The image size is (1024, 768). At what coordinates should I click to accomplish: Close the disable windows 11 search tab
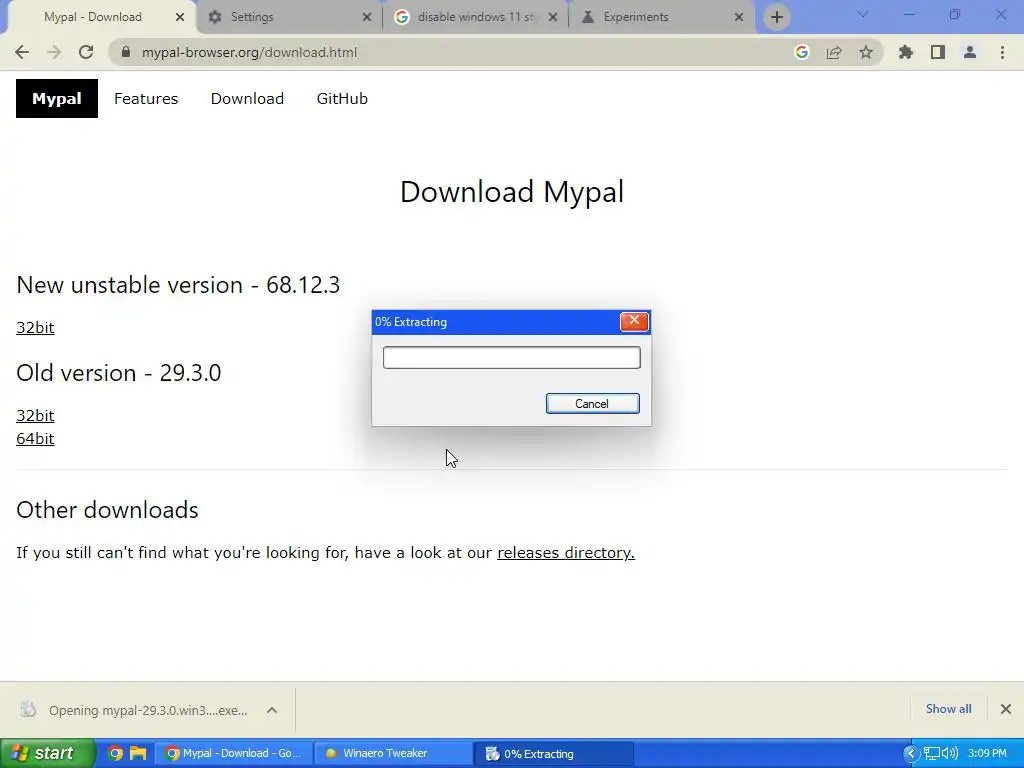click(552, 17)
